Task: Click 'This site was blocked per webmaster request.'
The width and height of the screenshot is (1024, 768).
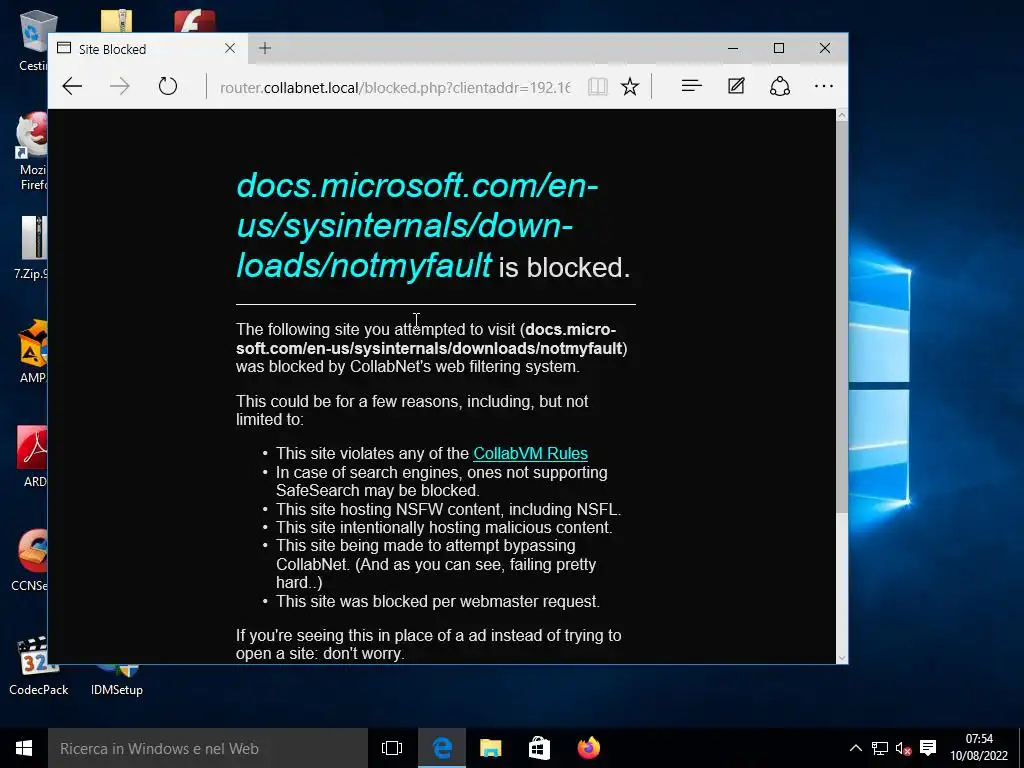Action: (x=438, y=601)
